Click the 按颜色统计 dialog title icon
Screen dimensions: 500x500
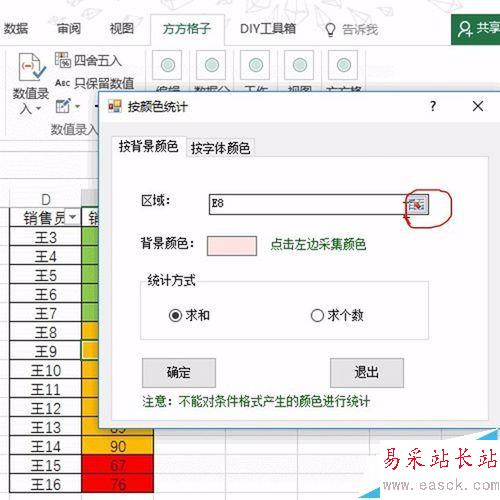tap(115, 106)
